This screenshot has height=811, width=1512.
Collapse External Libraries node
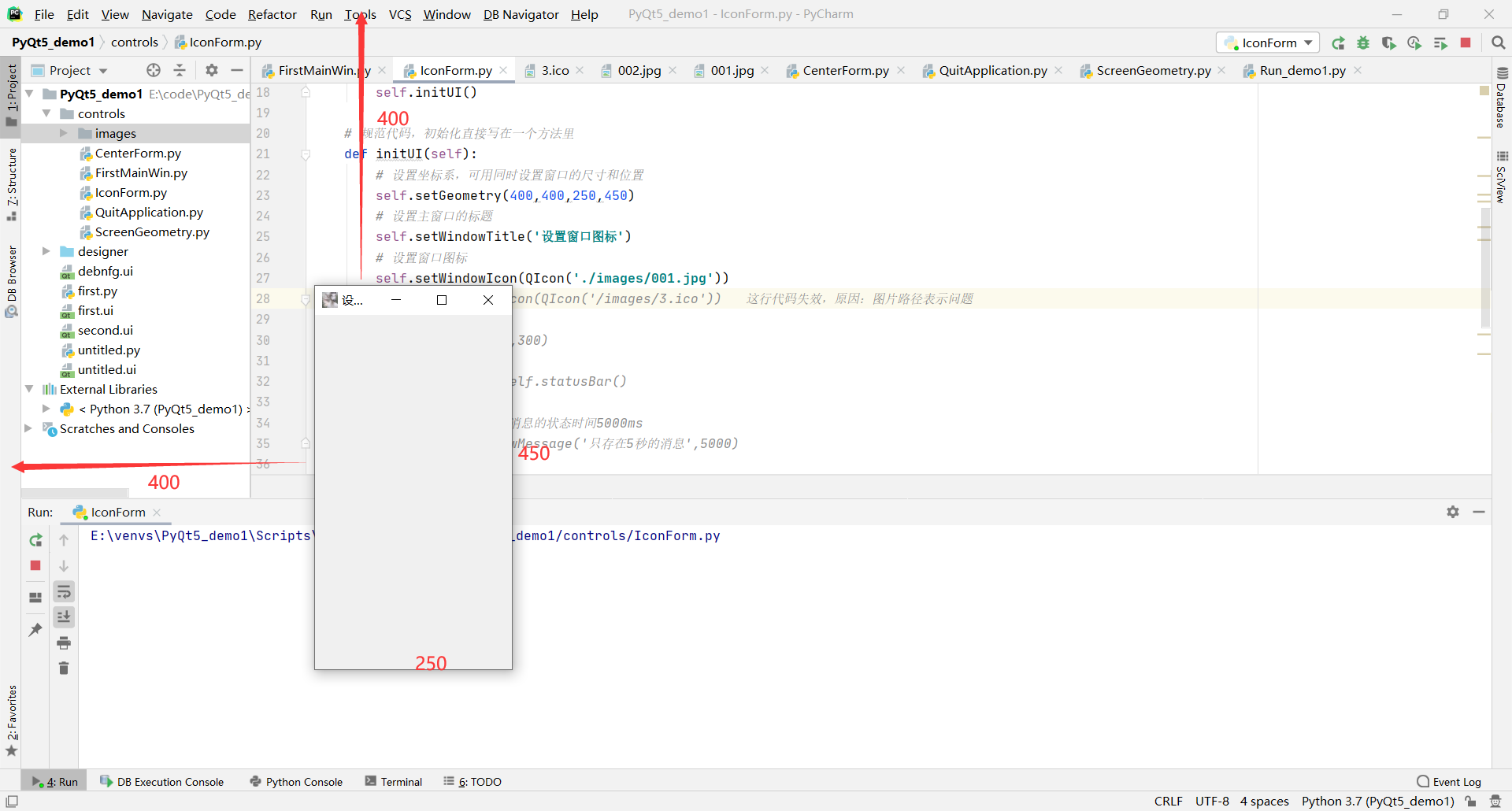click(x=29, y=389)
